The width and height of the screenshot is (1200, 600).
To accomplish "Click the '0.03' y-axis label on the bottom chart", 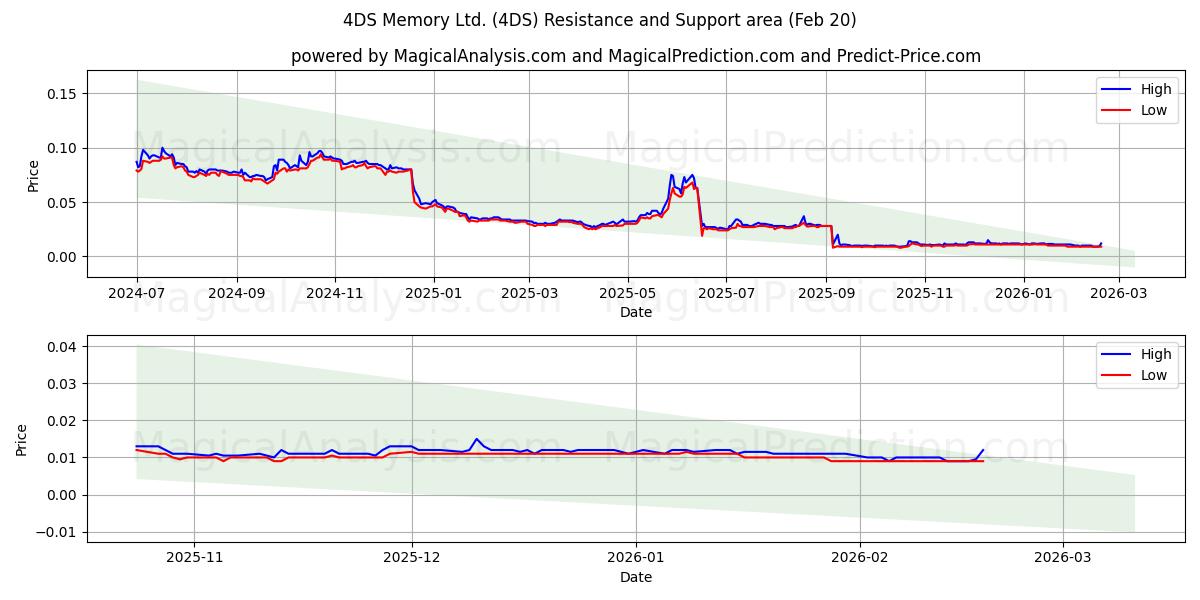I will pos(63,384).
